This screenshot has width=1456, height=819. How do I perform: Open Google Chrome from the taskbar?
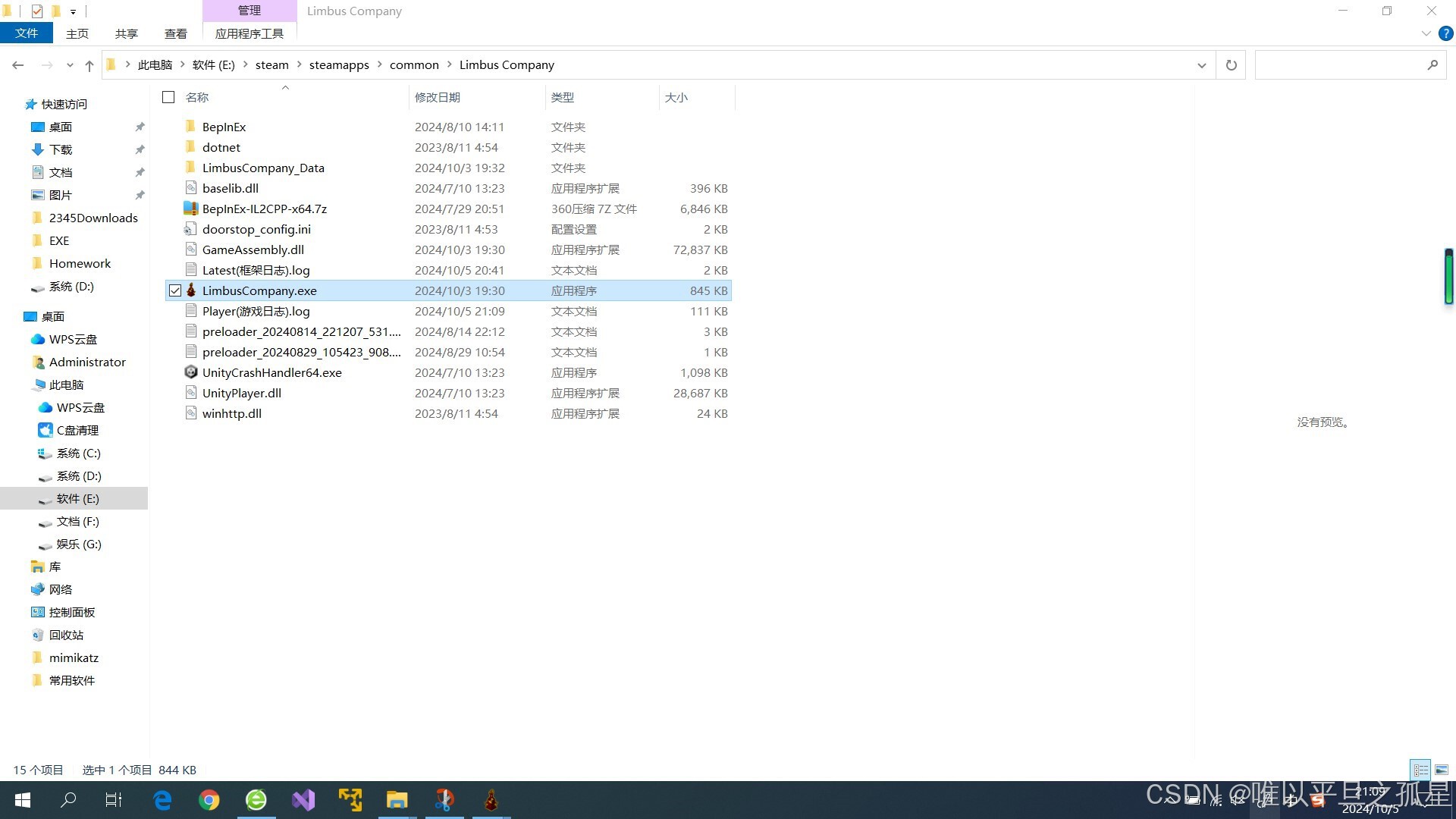click(x=209, y=799)
